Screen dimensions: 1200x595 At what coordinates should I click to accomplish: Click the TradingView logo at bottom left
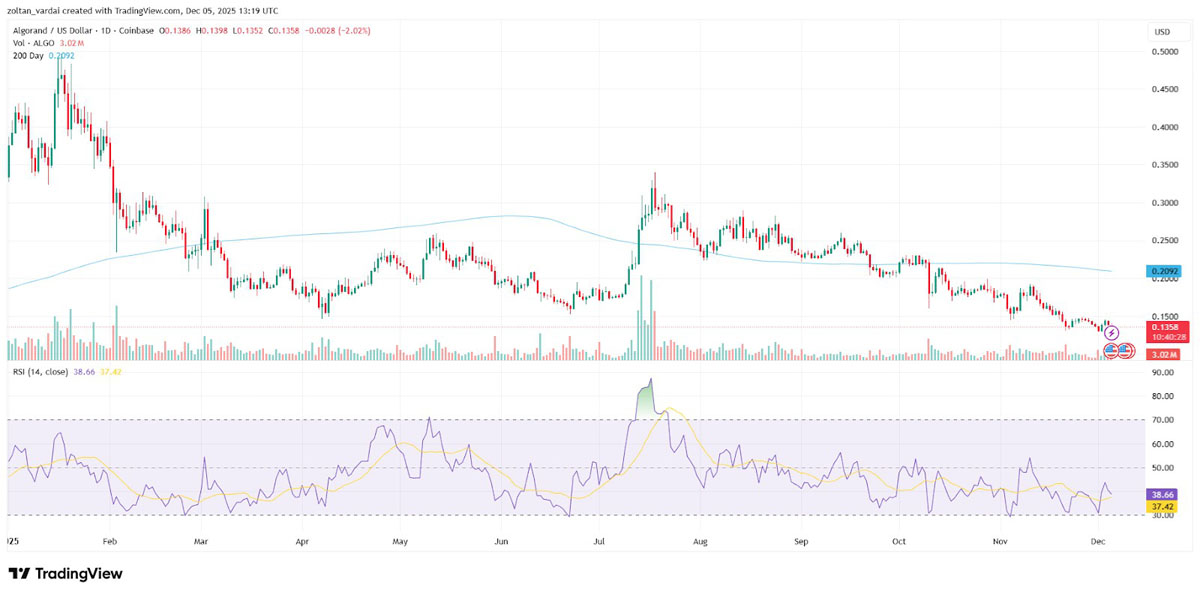[x=65, y=574]
